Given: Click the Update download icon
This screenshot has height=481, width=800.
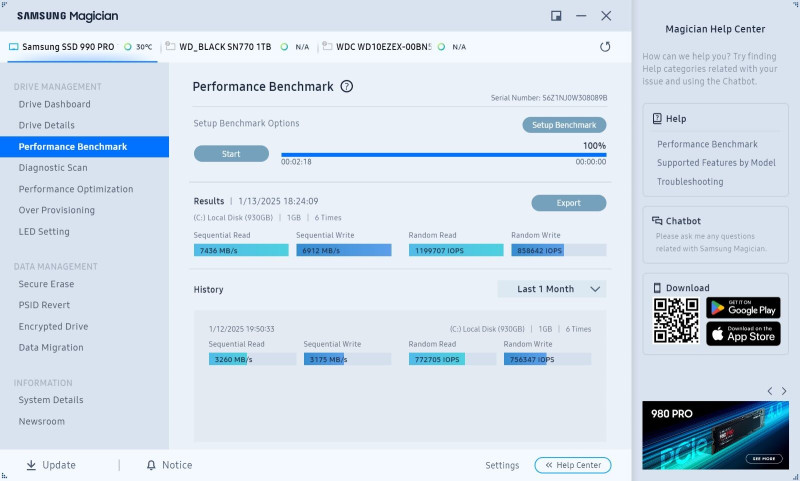Looking at the screenshot, I should tap(31, 465).
